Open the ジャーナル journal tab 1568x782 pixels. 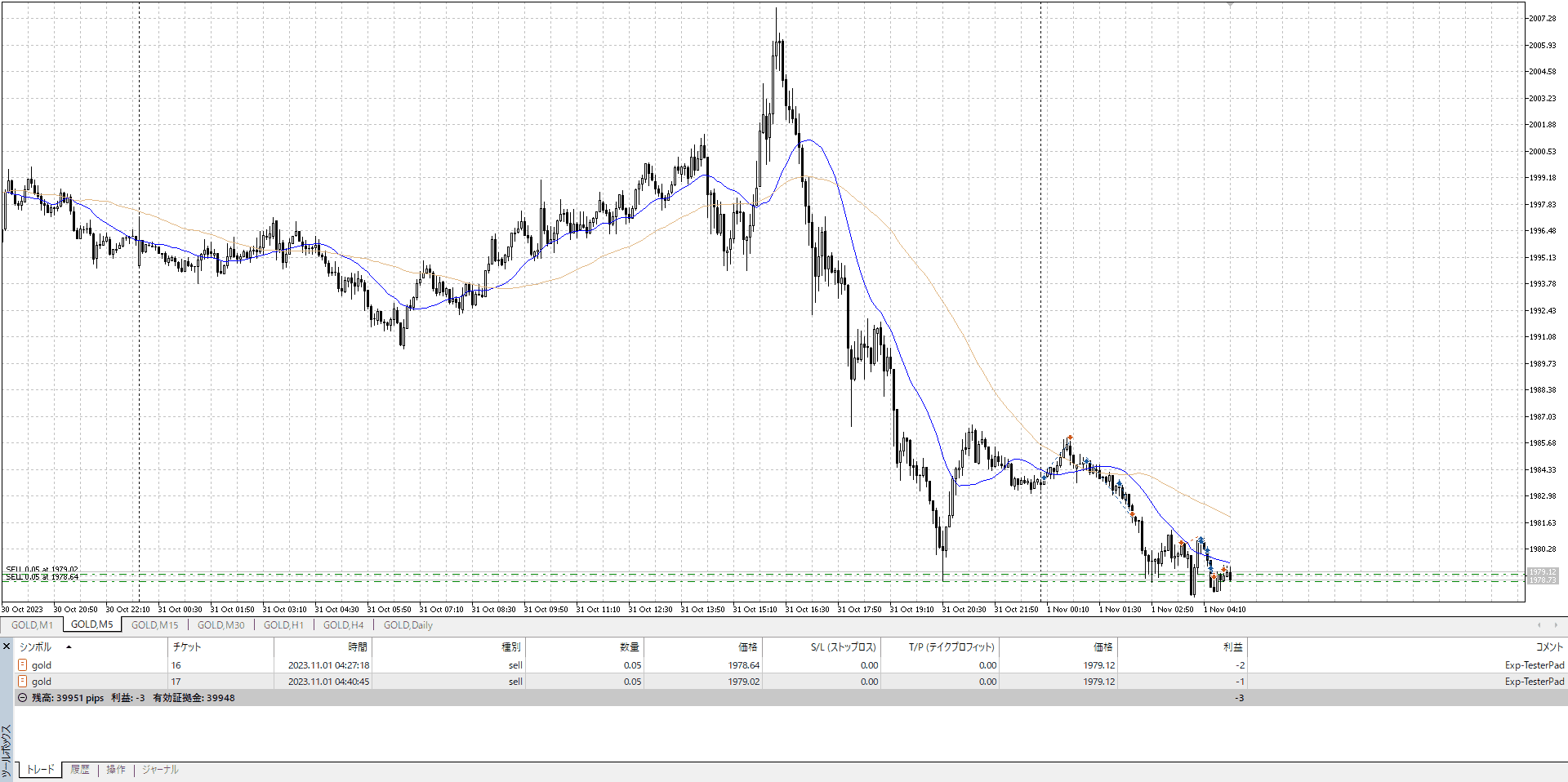[x=160, y=770]
